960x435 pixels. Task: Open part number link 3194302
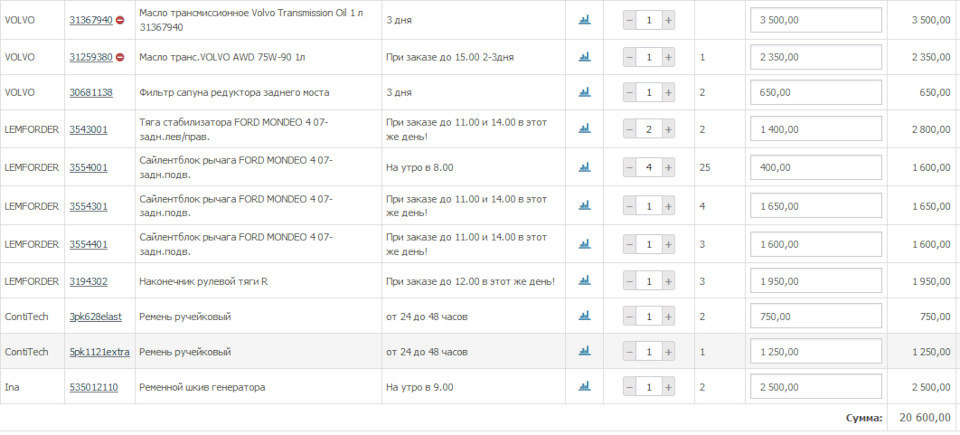coord(89,281)
